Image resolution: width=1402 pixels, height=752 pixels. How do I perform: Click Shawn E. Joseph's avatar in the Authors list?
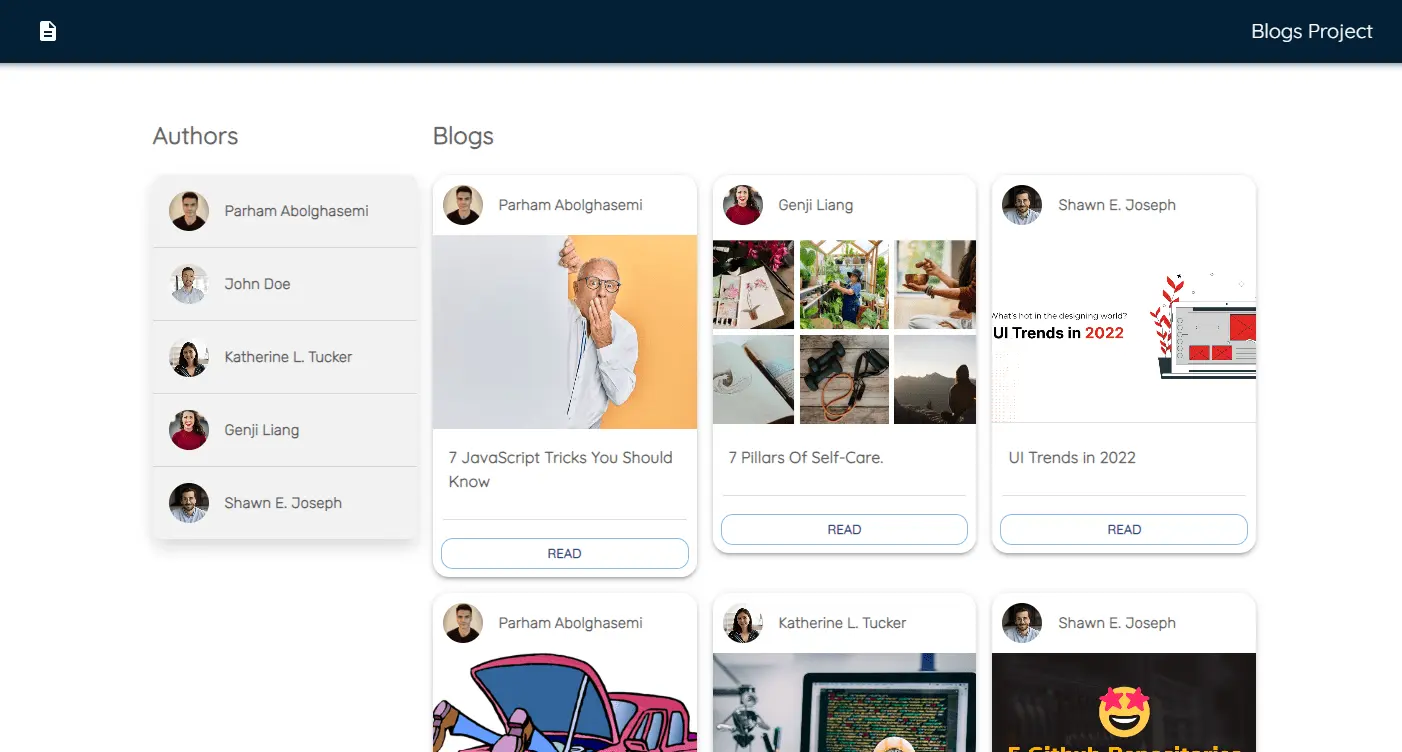189,503
